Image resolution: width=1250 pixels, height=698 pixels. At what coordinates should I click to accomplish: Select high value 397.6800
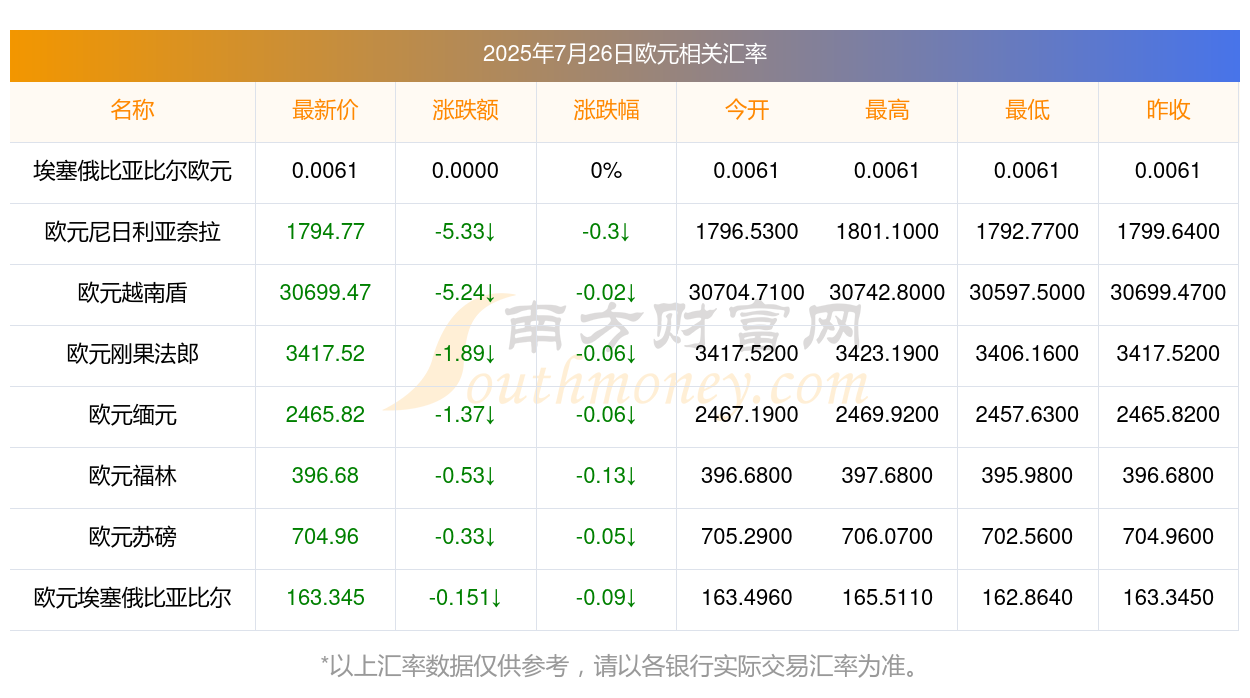[887, 476]
